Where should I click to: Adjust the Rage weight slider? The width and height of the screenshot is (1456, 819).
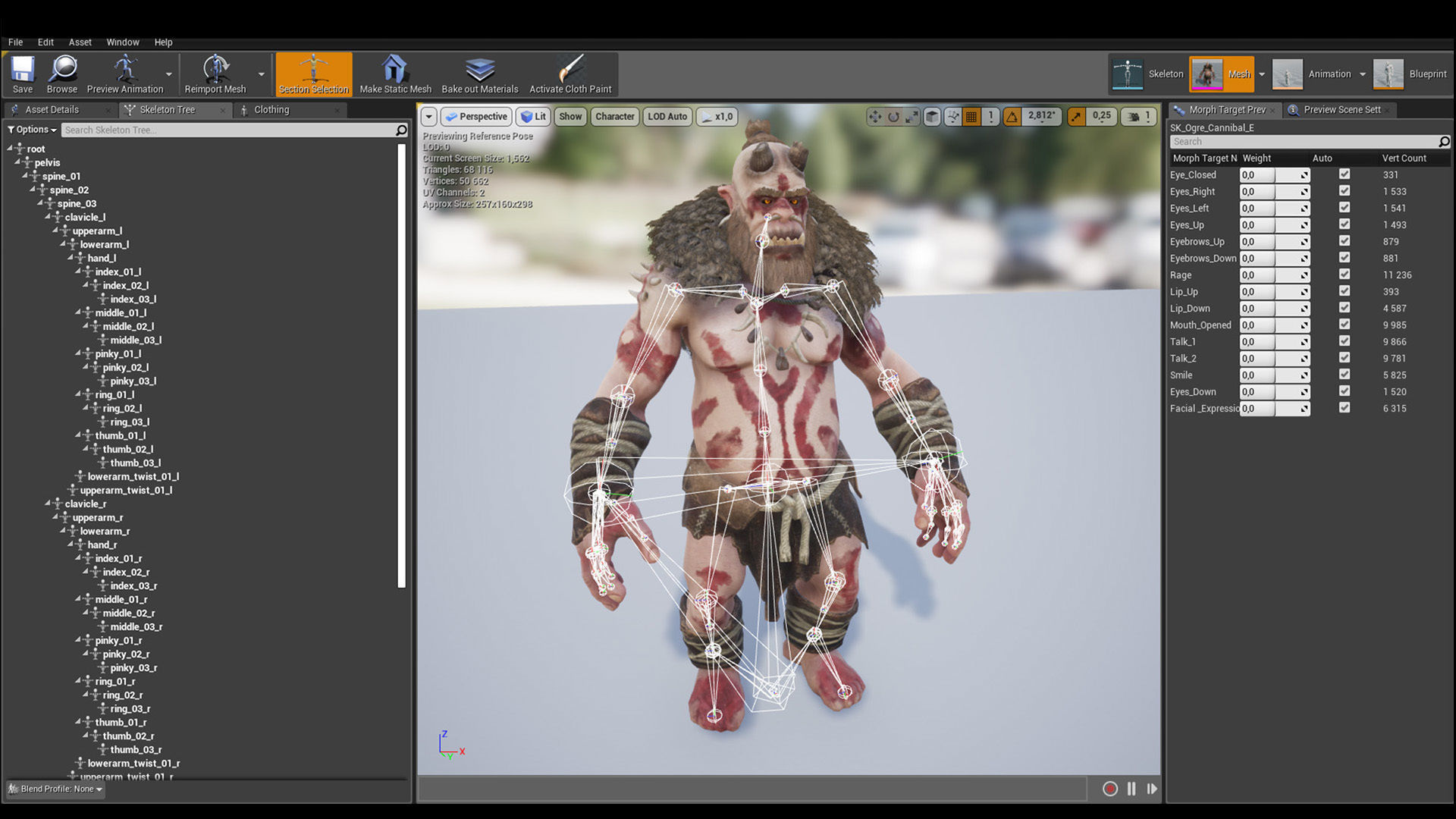click(x=1275, y=275)
